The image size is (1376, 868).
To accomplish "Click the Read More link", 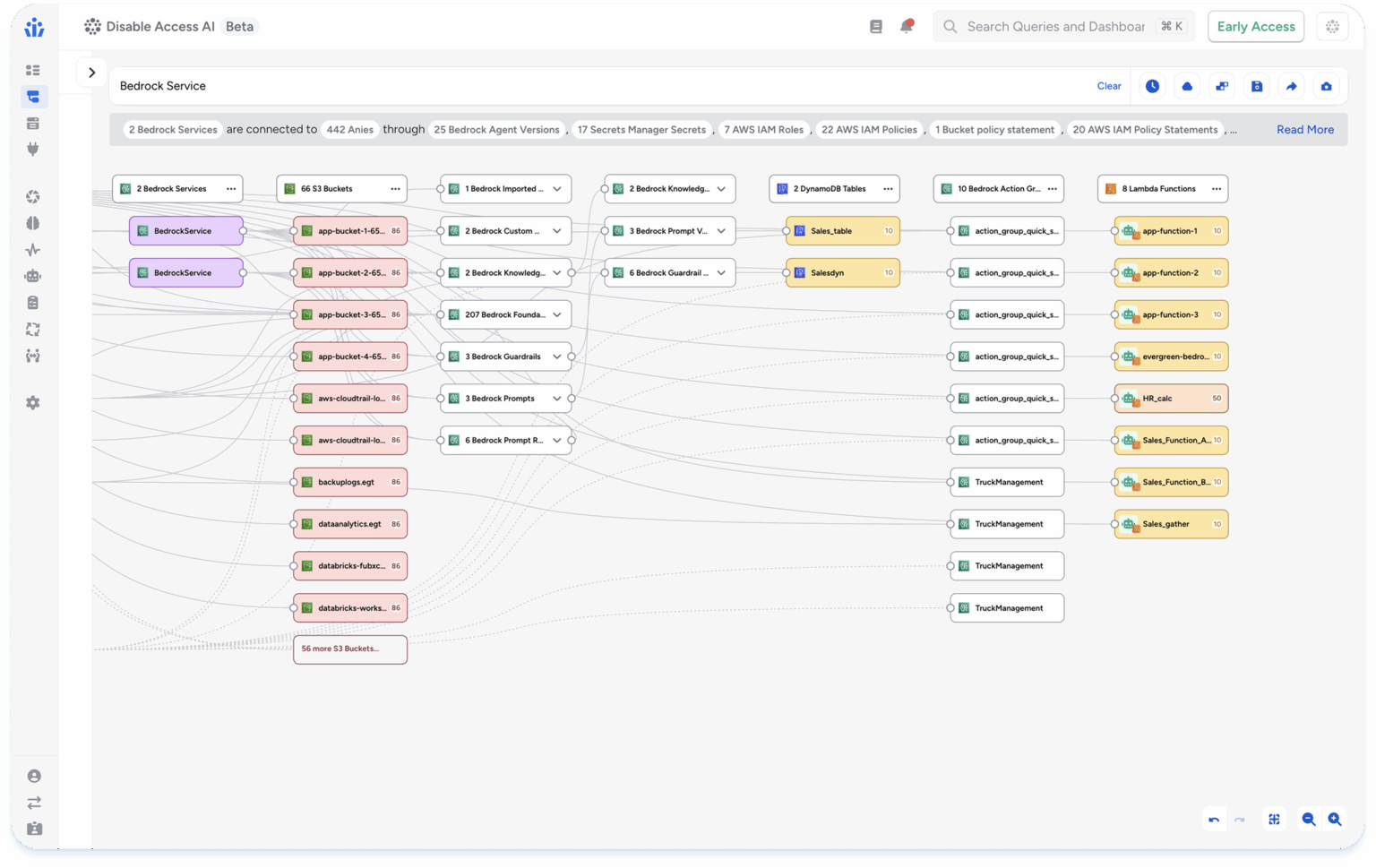I will (1304, 130).
